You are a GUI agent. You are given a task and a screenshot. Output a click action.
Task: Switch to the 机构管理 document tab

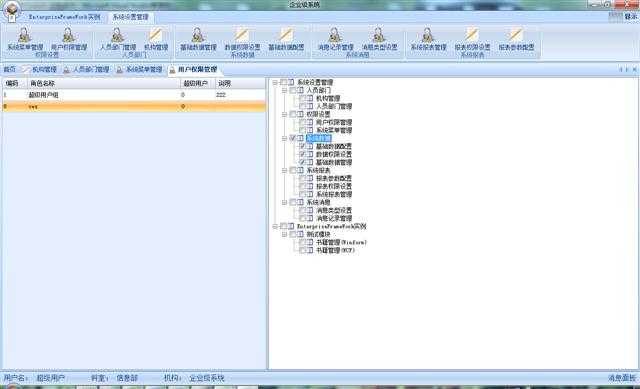pyautogui.click(x=40, y=69)
